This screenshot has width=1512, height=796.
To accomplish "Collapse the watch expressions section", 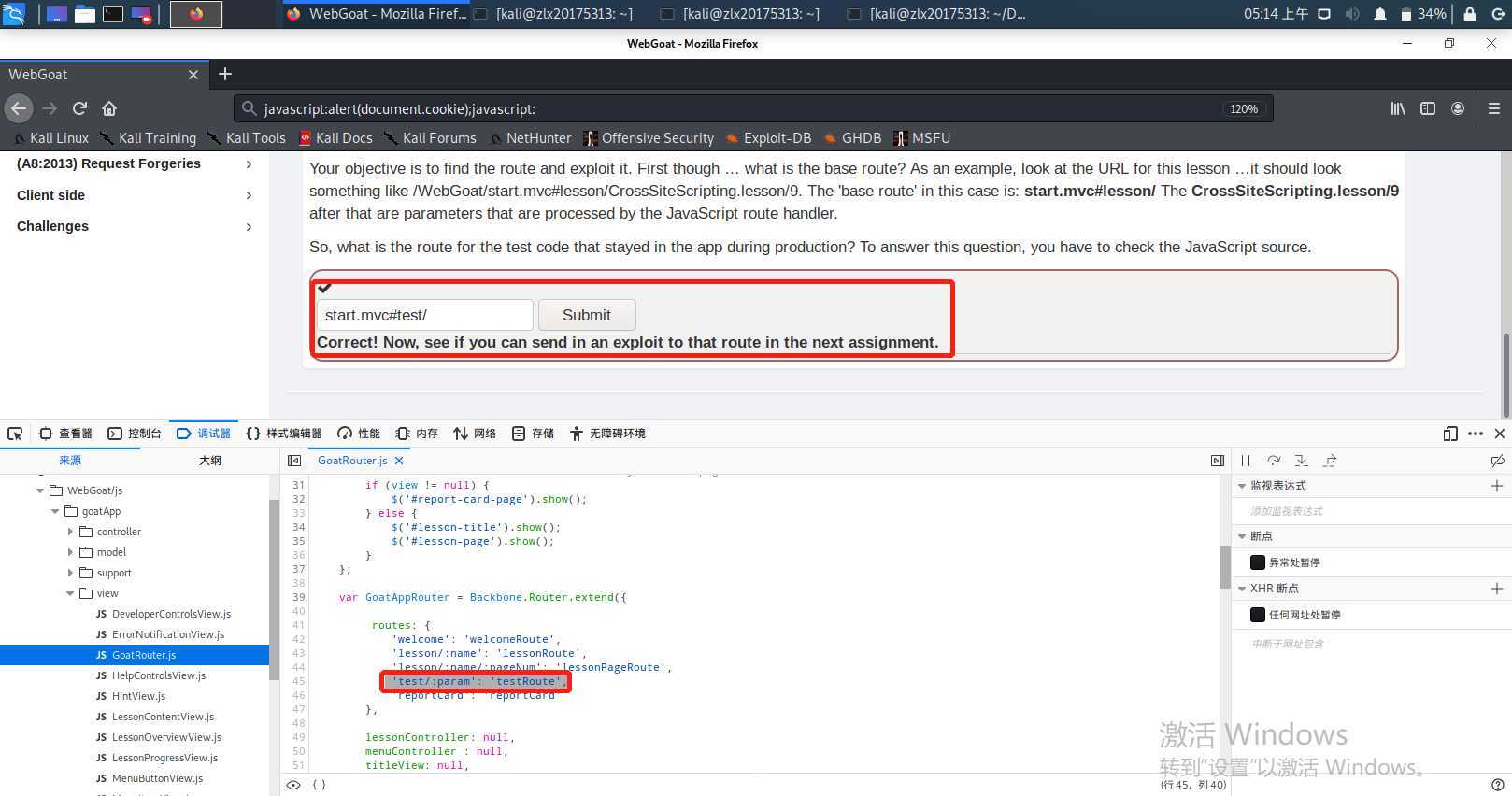I will [x=1242, y=486].
